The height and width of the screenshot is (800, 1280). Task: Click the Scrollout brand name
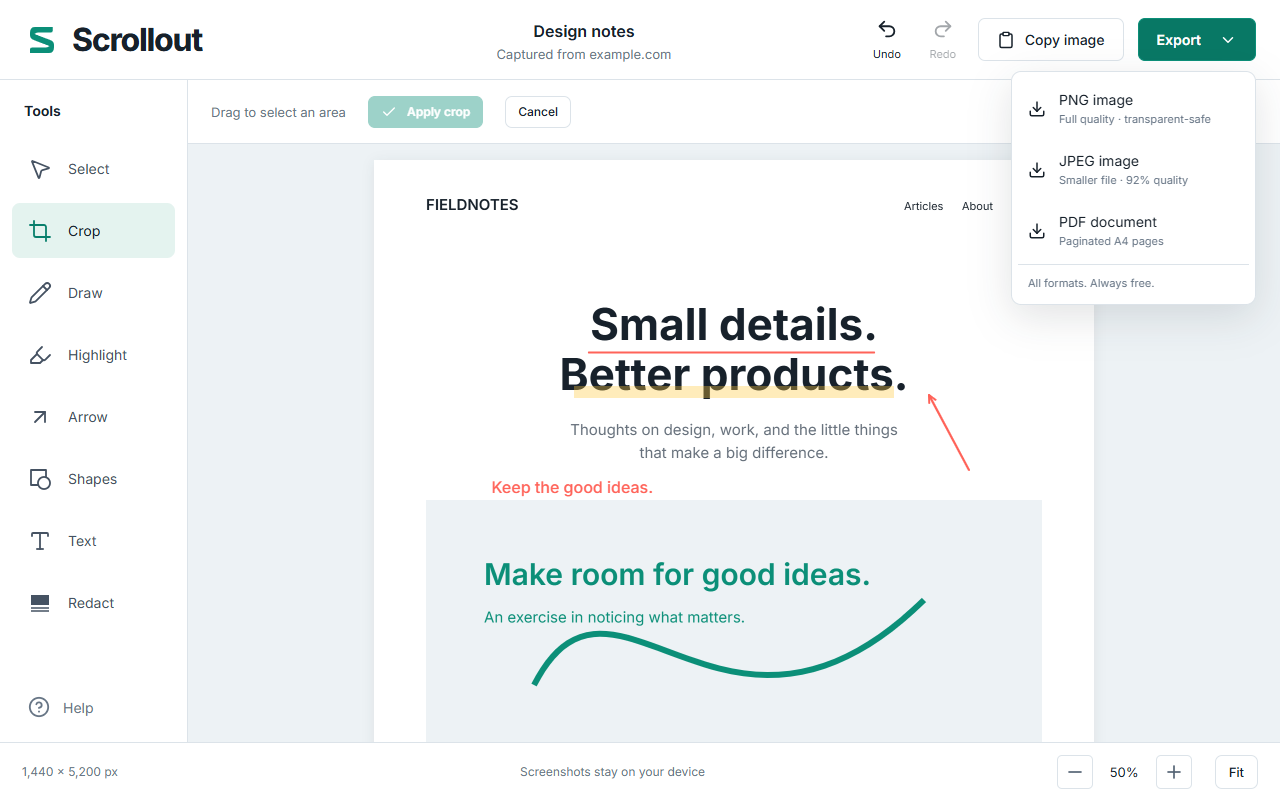point(137,40)
